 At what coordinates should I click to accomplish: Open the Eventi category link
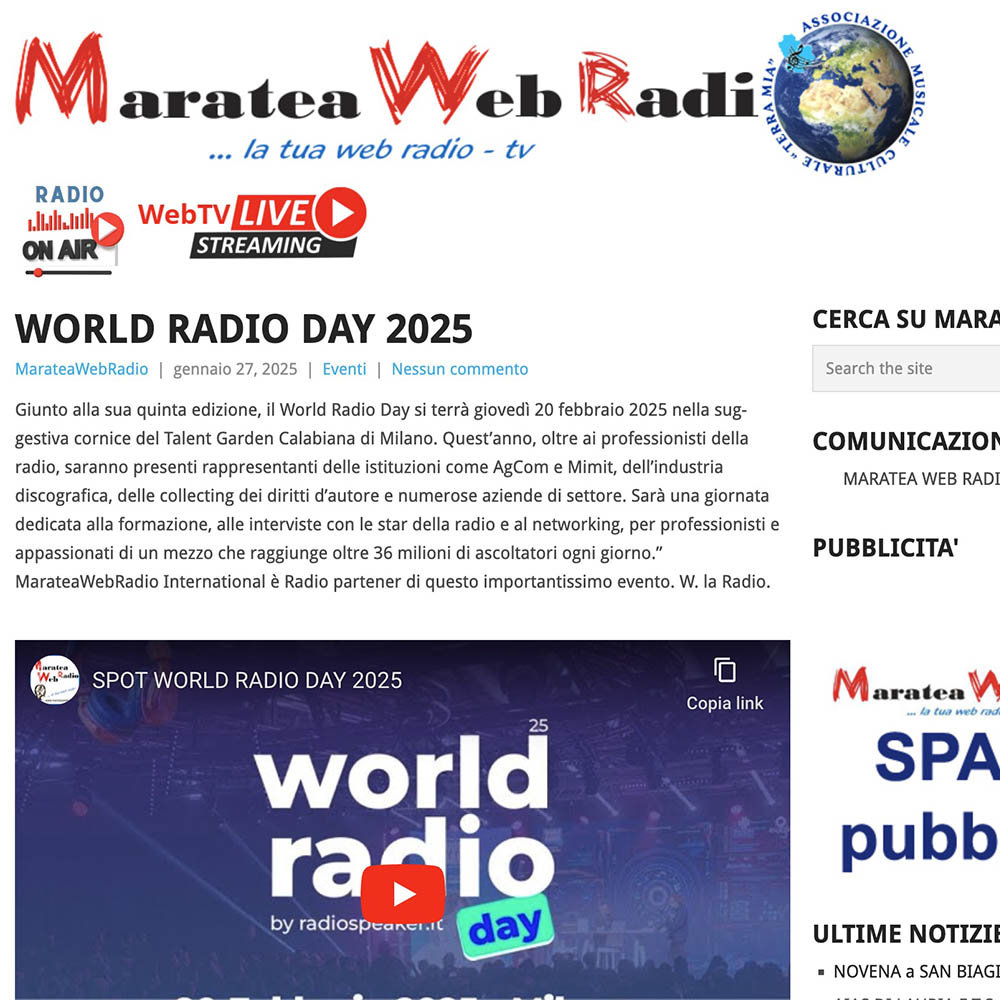point(344,369)
